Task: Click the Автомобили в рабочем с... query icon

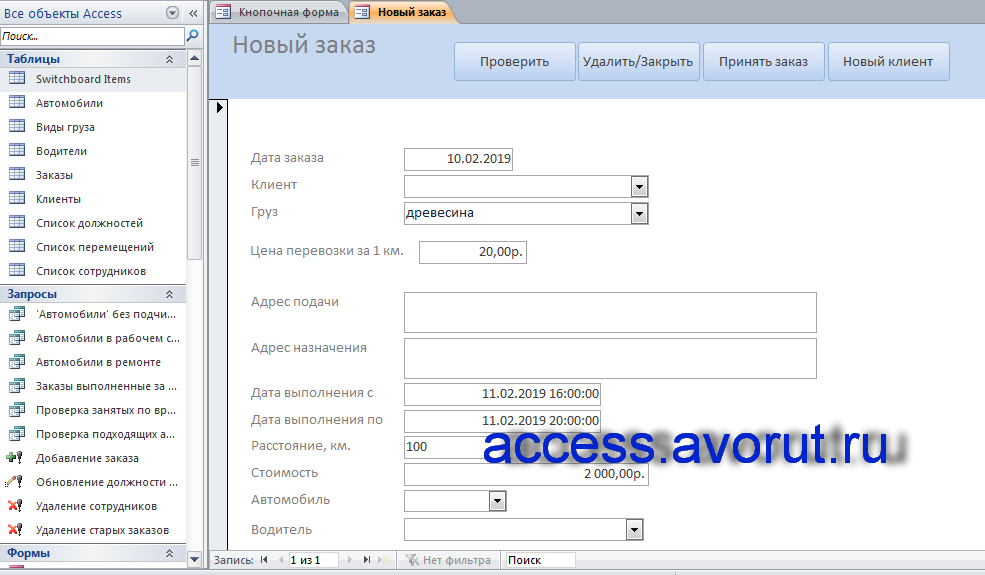Action: coord(17,337)
